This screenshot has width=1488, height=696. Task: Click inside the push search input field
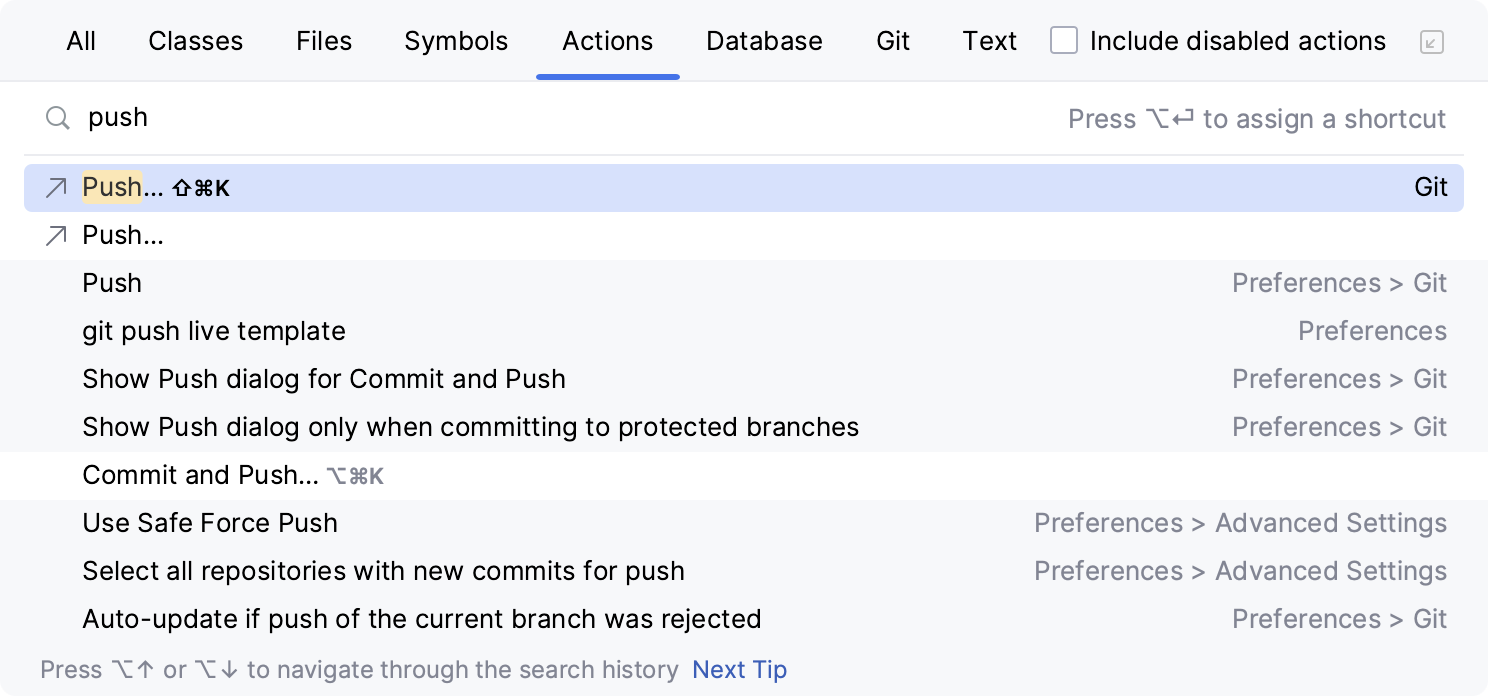[x=400, y=118]
